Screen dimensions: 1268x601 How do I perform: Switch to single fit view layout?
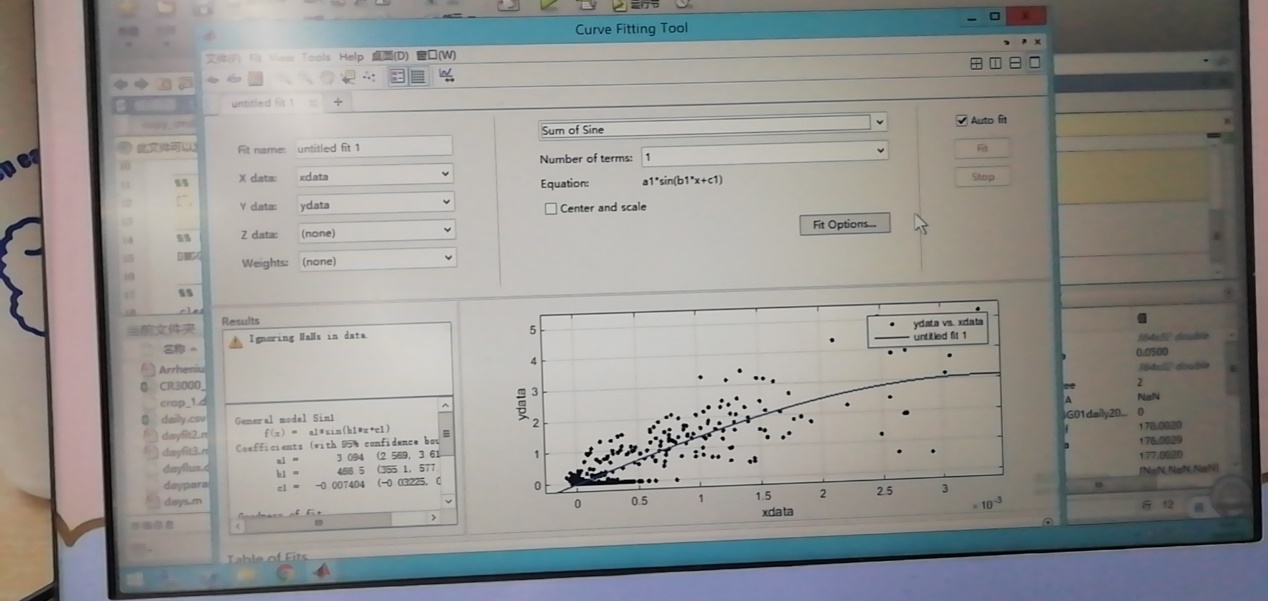pyautogui.click(x=1034, y=63)
